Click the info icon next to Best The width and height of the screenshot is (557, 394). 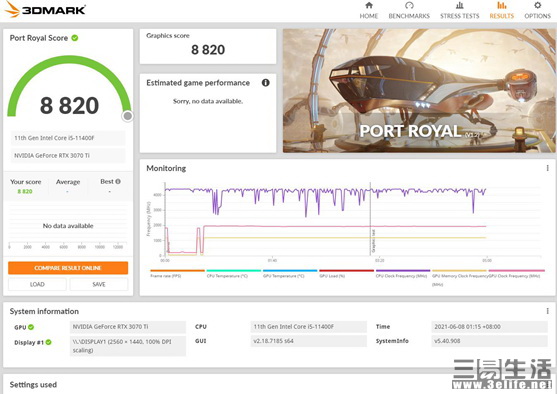point(118,181)
